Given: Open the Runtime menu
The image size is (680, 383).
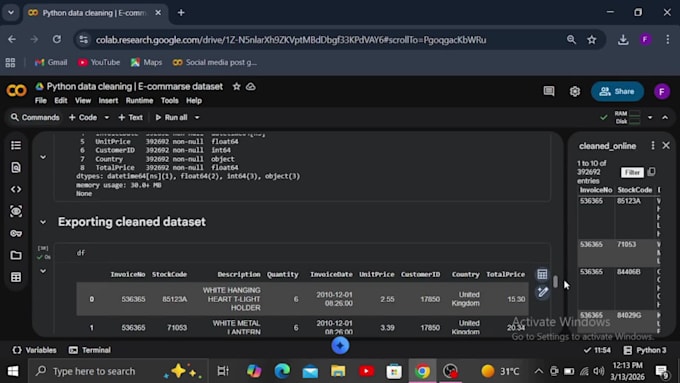Looking at the screenshot, I should 139,101.
